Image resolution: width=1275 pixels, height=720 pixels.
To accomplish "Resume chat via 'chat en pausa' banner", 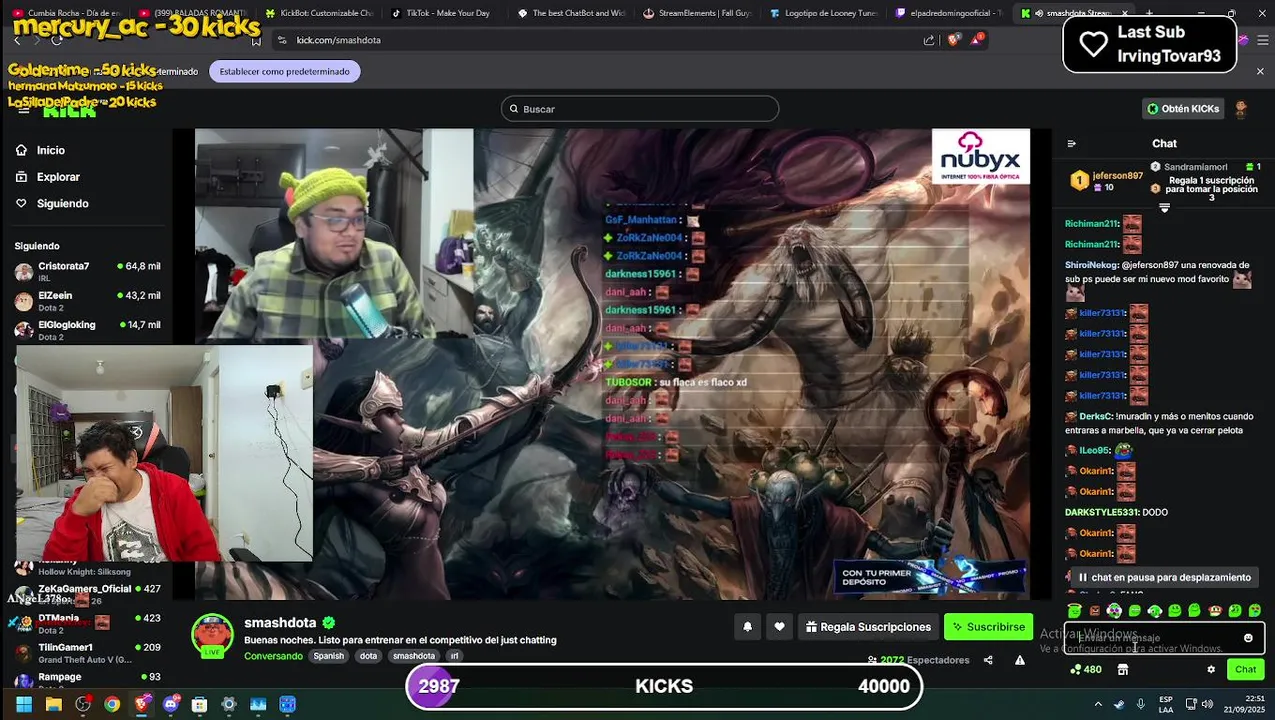I will tap(1164, 577).
